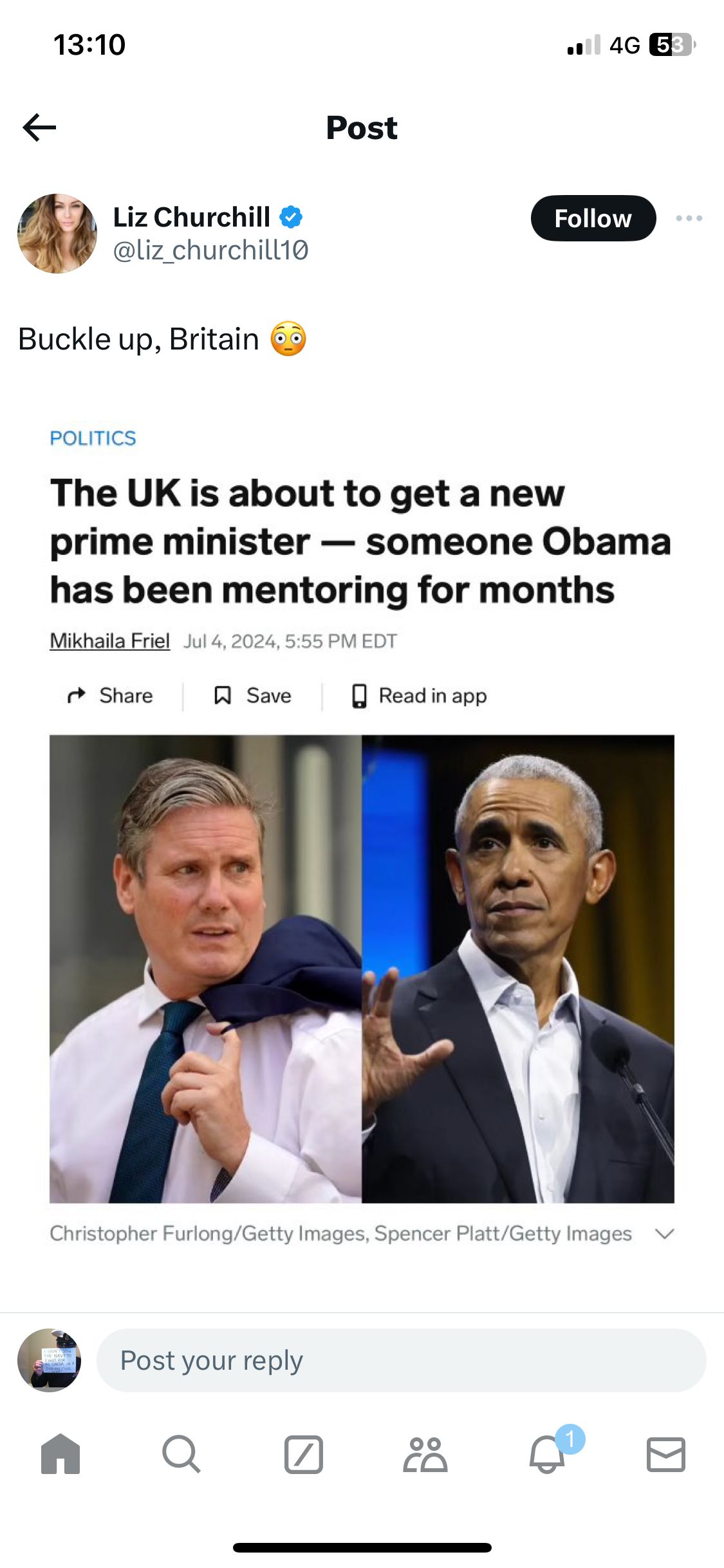This screenshot has height=1568, width=724.
Task: Tap the back arrow icon
Action: [39, 127]
